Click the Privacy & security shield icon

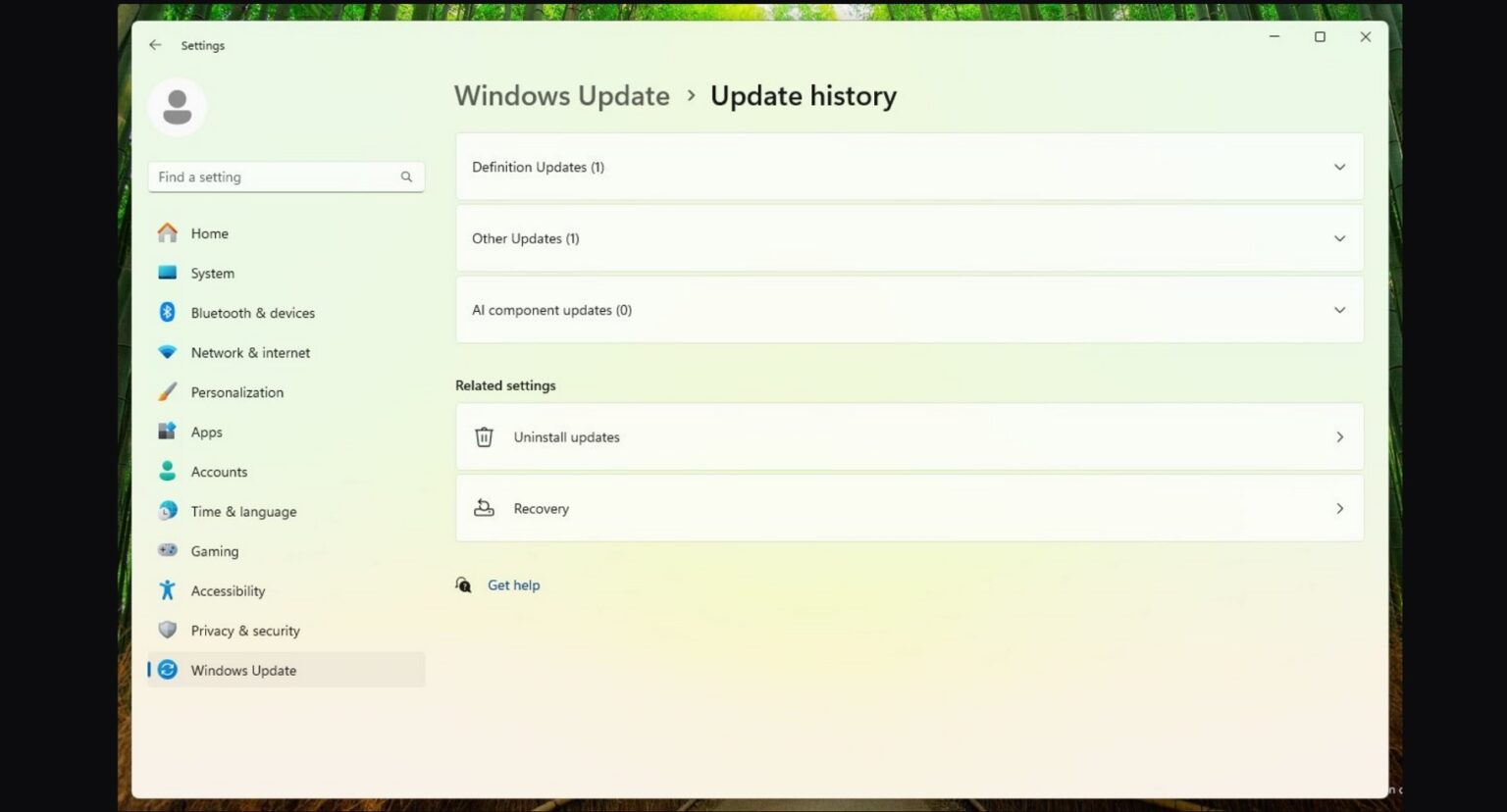(x=168, y=631)
